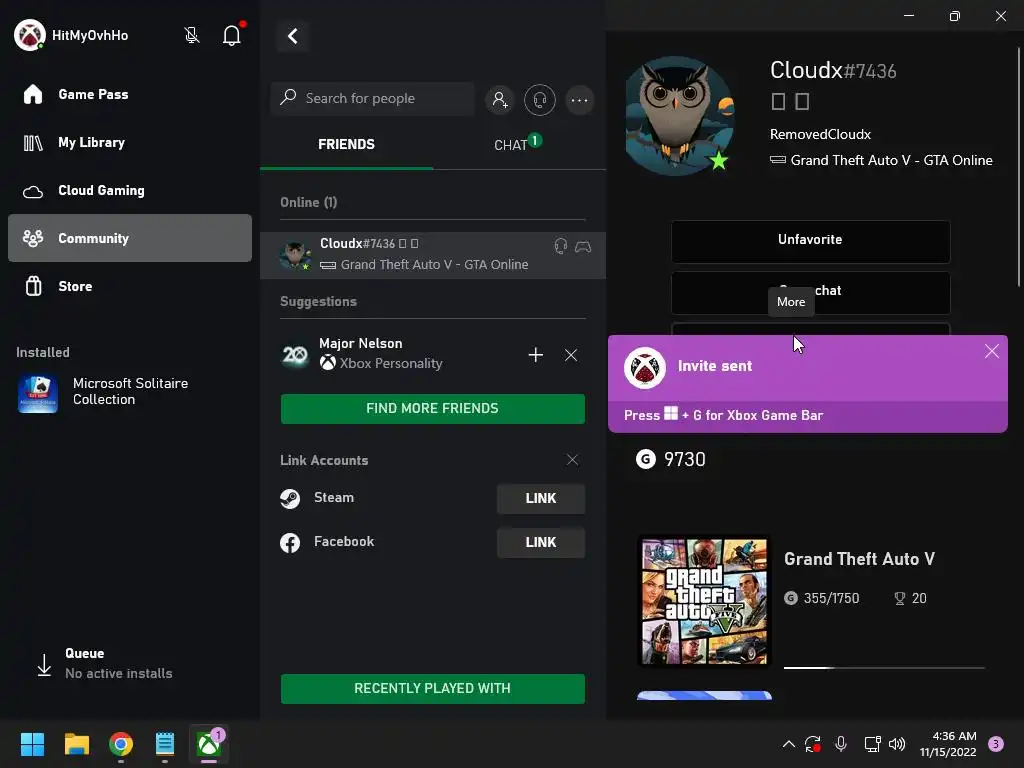Switch to the CHAT tab
The width and height of the screenshot is (1024, 768).
point(519,144)
